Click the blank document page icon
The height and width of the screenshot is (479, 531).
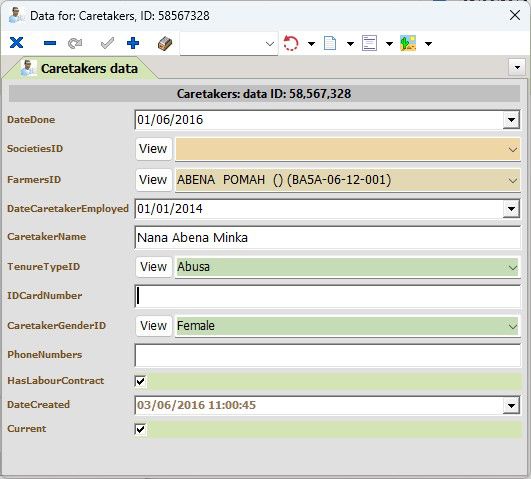pos(330,43)
